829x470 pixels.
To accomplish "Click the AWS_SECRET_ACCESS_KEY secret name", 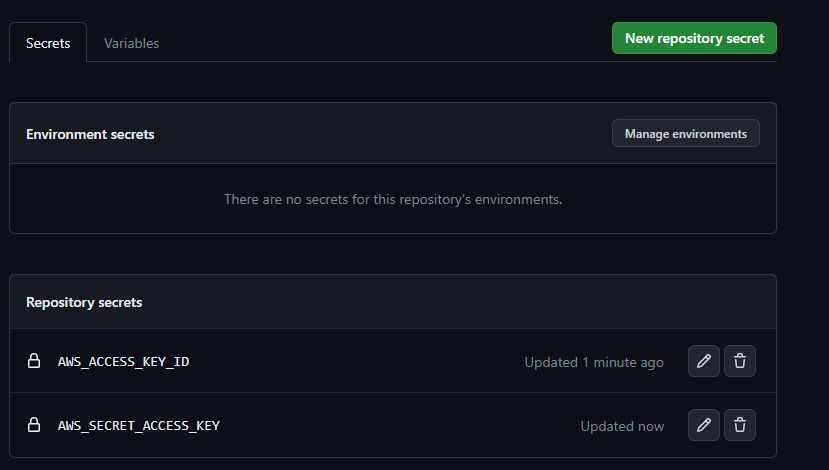I will click(x=139, y=426).
